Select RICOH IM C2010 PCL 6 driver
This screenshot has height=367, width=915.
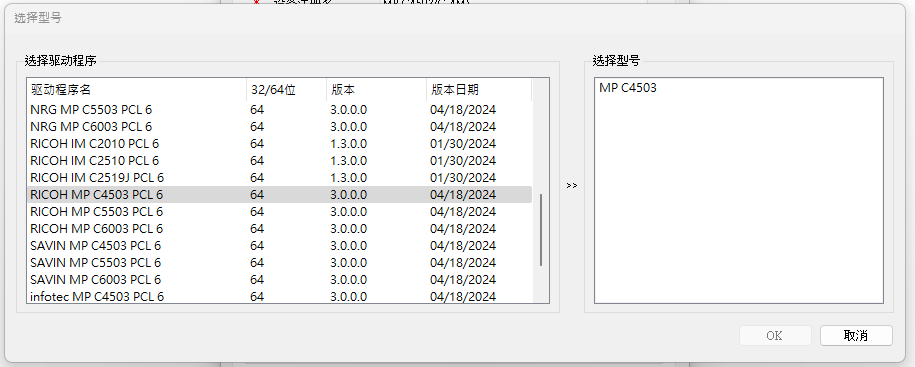click(x=279, y=144)
